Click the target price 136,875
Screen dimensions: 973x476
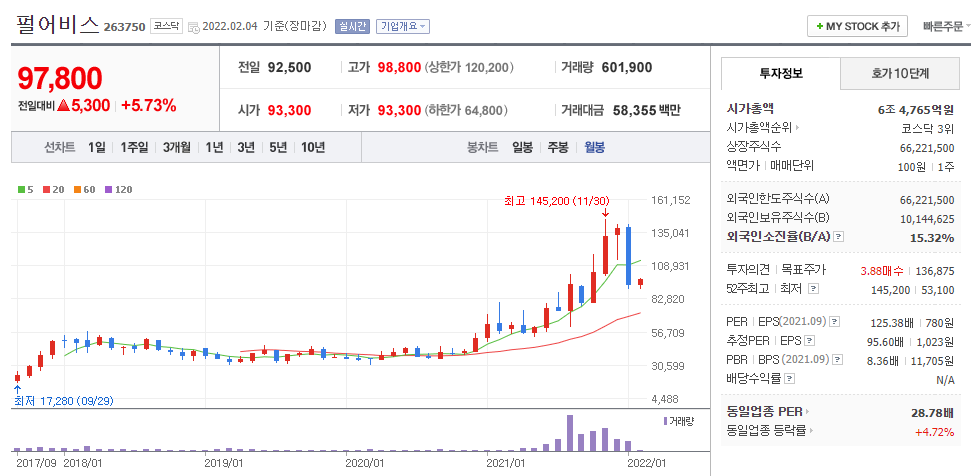point(937,271)
